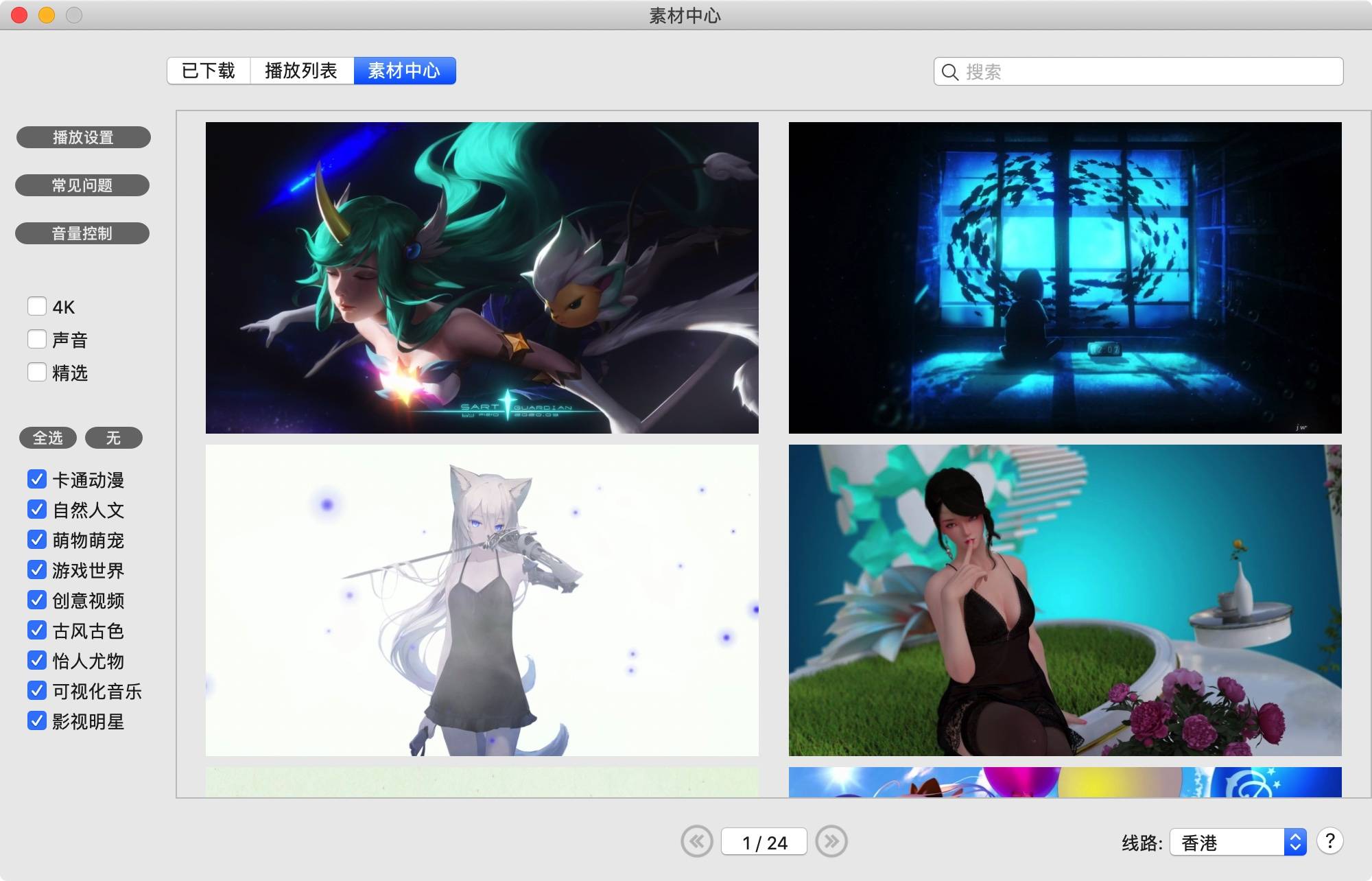Screen dimensions: 1372x881
Task: Toggle the 声音 sound filter checkbox
Action: 37,339
